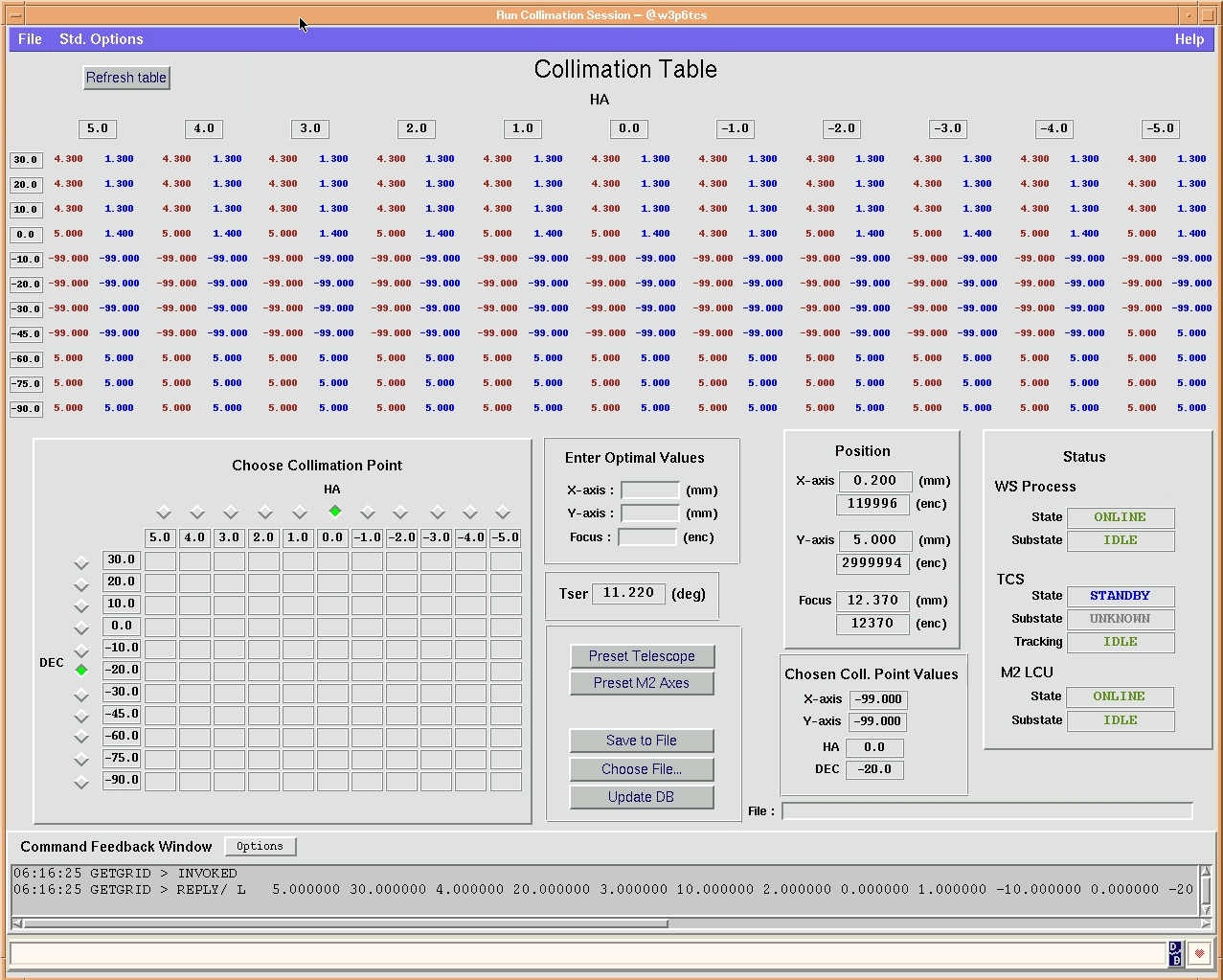Image resolution: width=1223 pixels, height=980 pixels.
Task: Select the DEC -90.0 diamond radio button
Action: pos(81,783)
